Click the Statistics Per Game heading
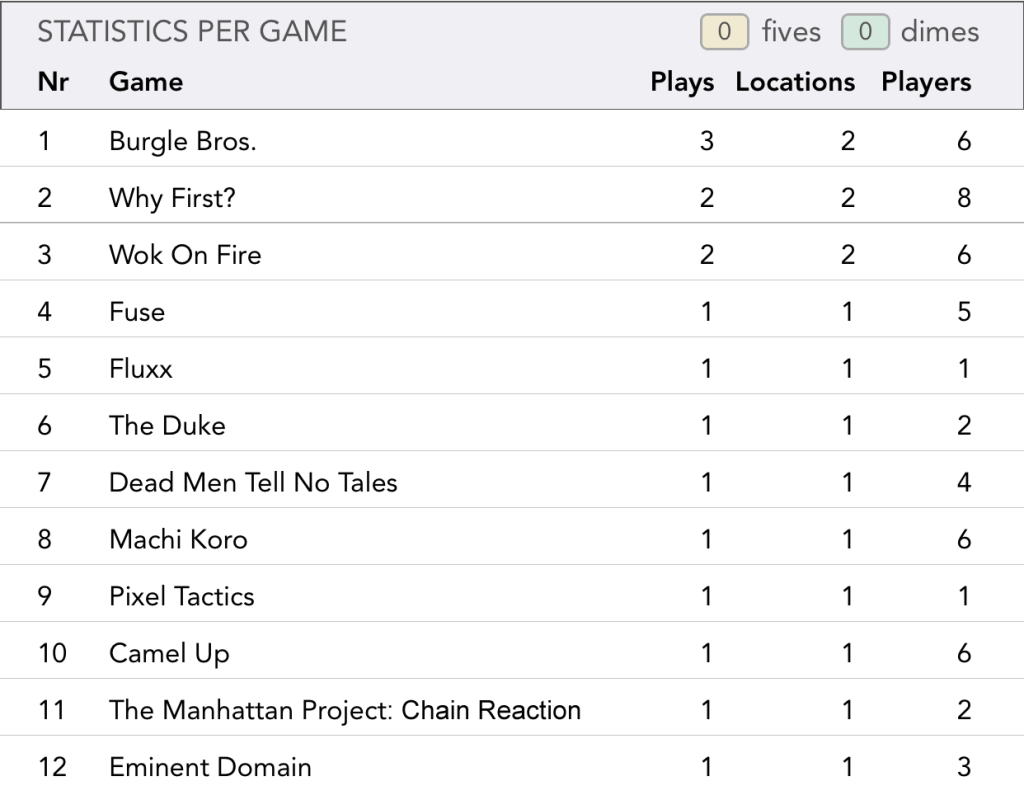 192,32
